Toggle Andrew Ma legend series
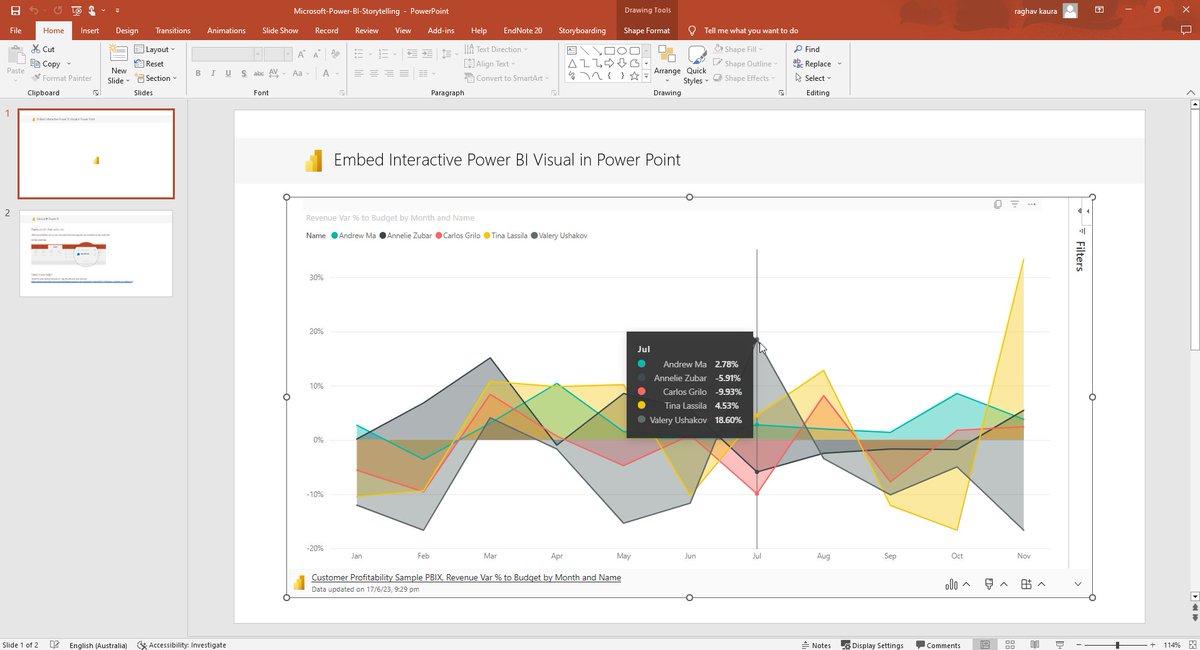The height and width of the screenshot is (650, 1200). tap(353, 235)
